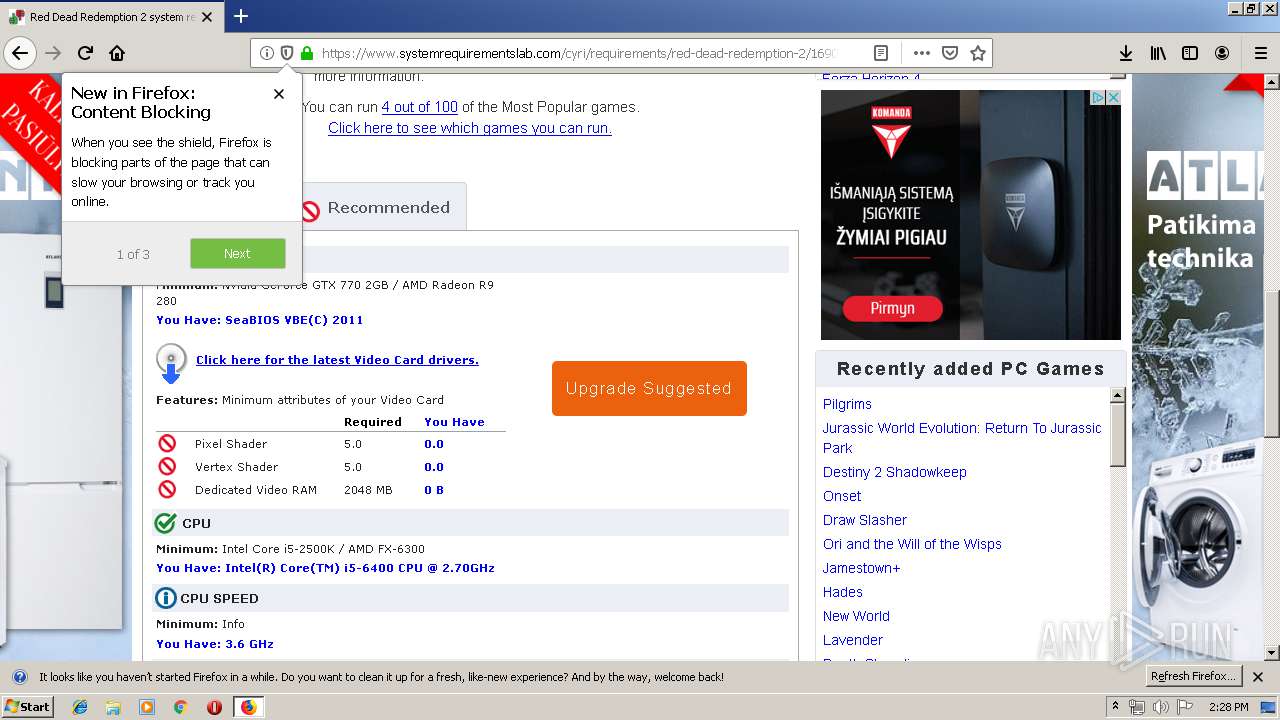The width and height of the screenshot is (1280, 720).
Task: Open the Jamestown+ link
Action: tap(861, 568)
